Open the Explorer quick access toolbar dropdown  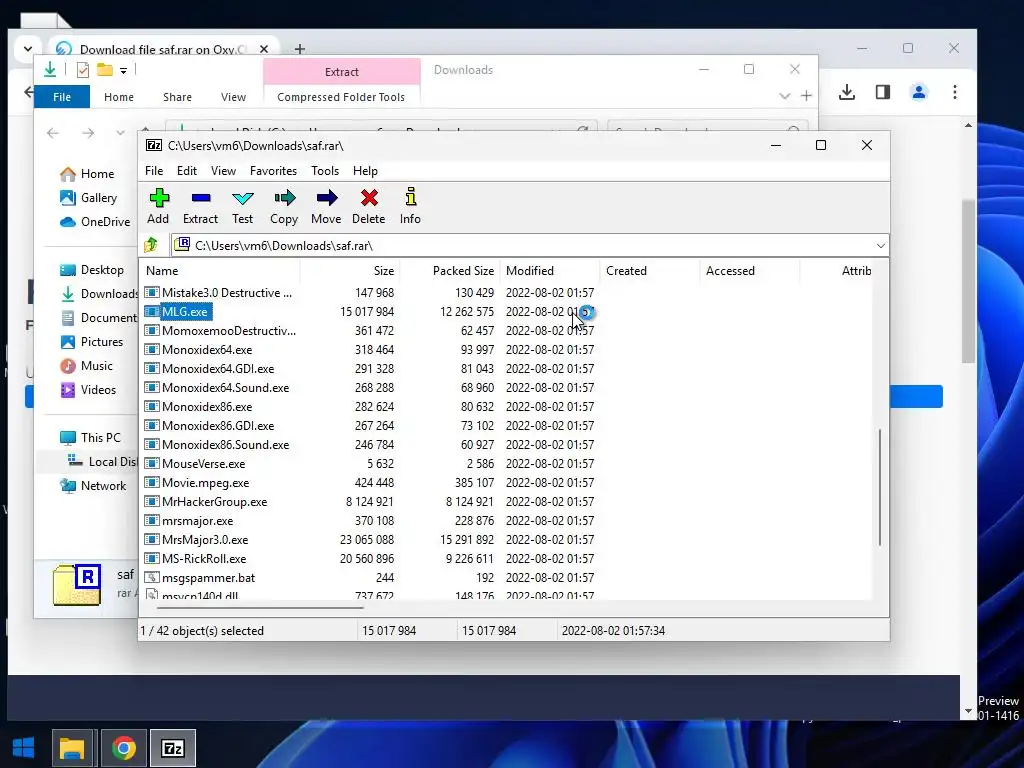tap(123, 71)
